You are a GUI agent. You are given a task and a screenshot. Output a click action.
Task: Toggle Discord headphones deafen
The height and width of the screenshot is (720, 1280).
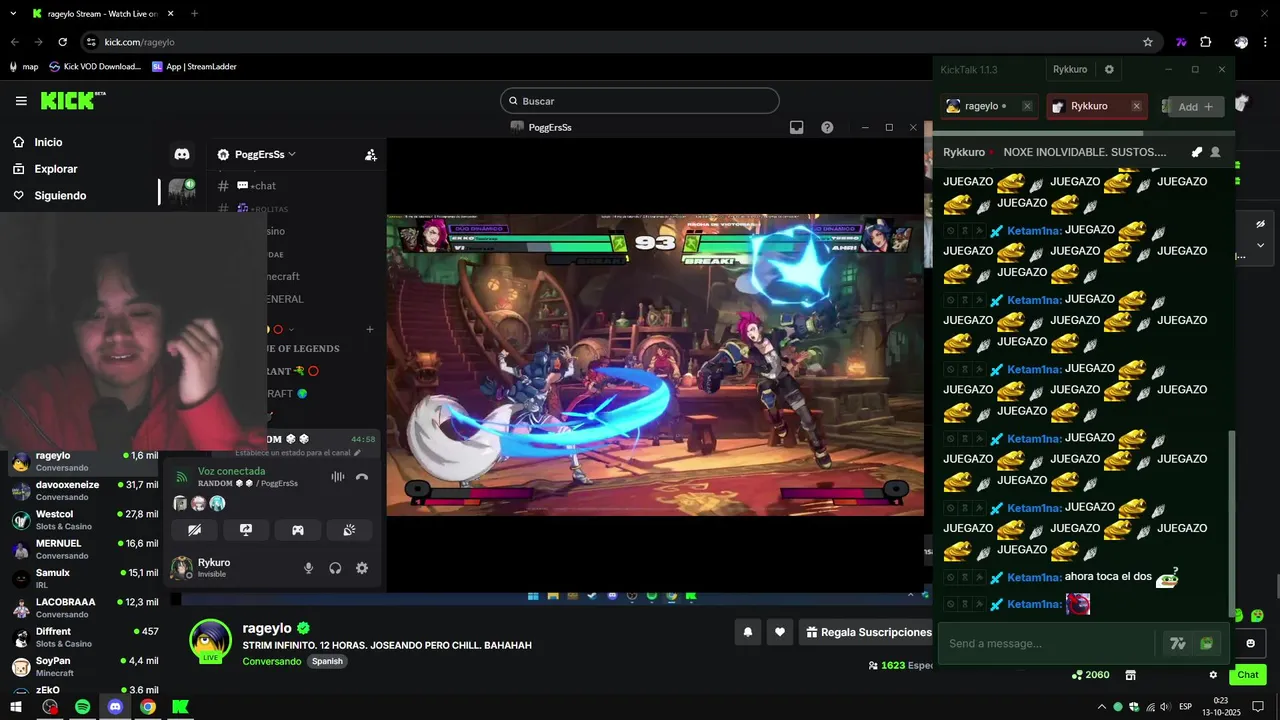coord(335,568)
